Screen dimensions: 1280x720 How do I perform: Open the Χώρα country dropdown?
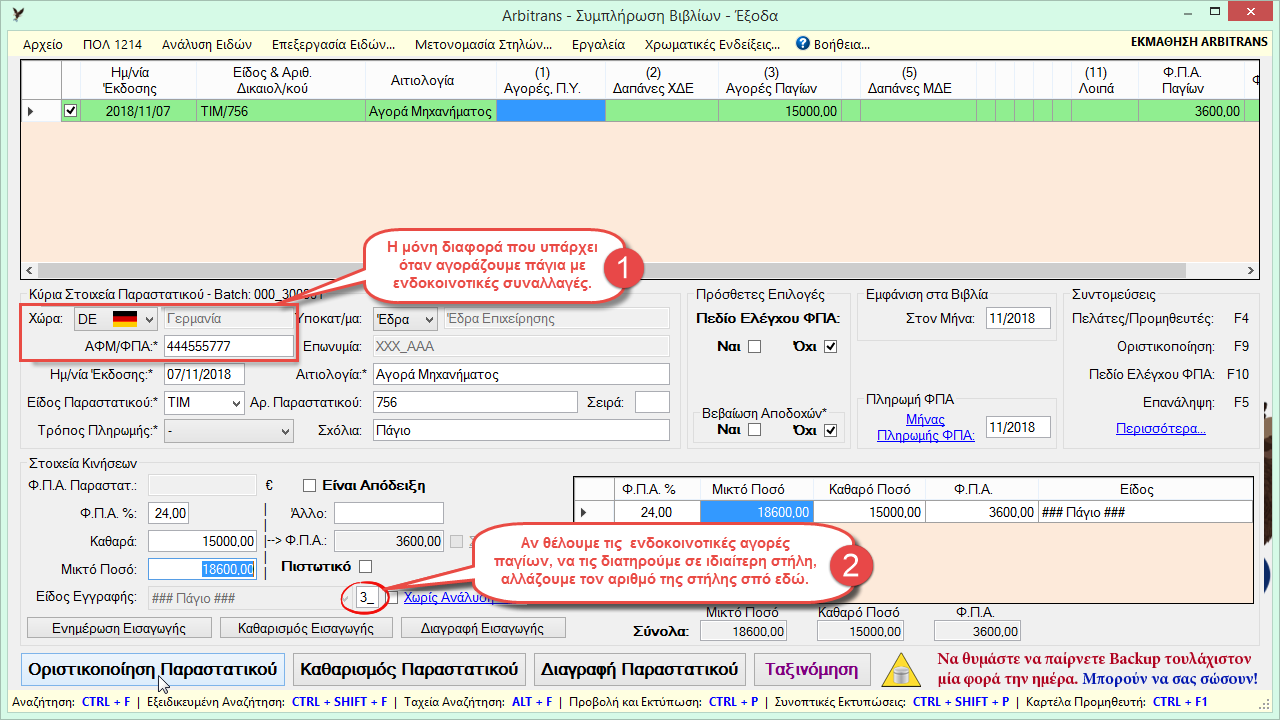[x=150, y=319]
